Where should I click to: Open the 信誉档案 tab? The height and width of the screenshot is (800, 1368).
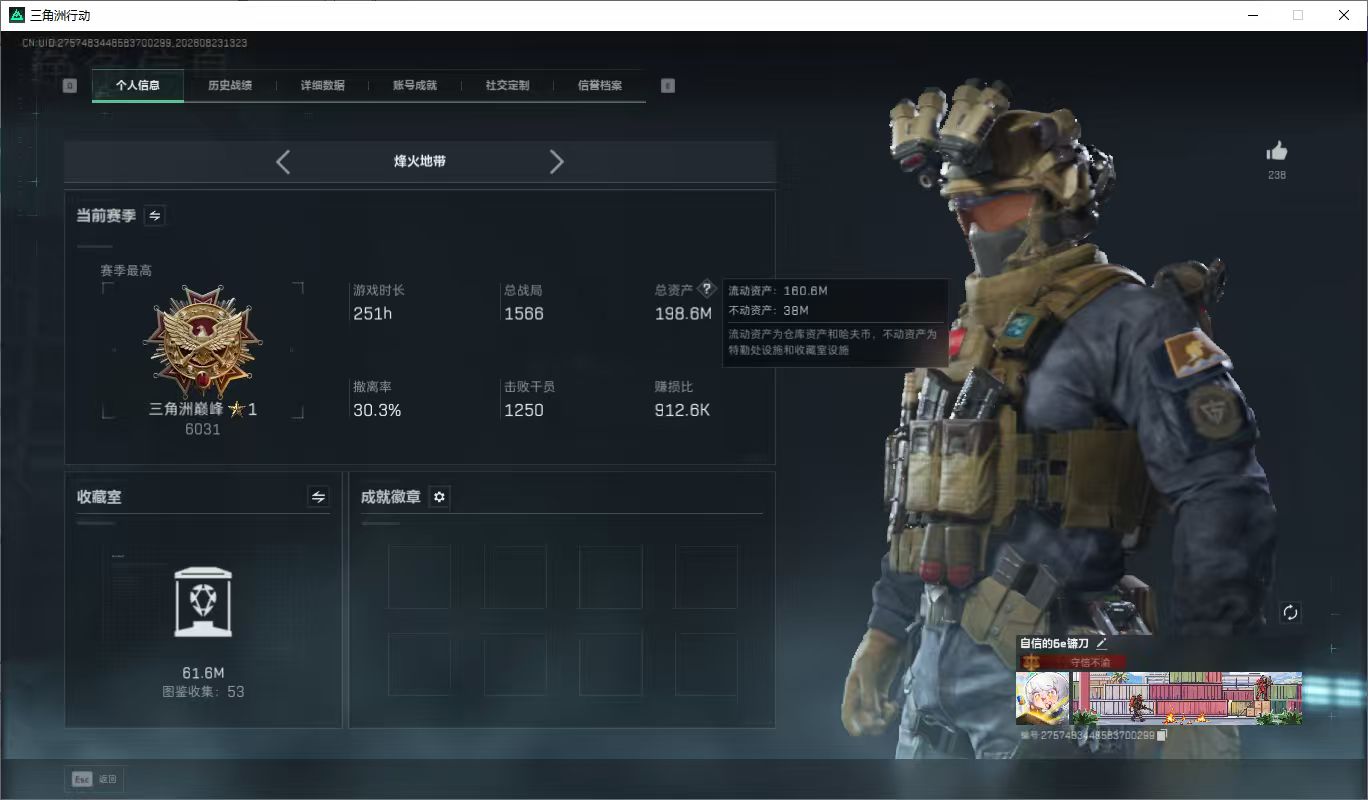click(x=600, y=85)
